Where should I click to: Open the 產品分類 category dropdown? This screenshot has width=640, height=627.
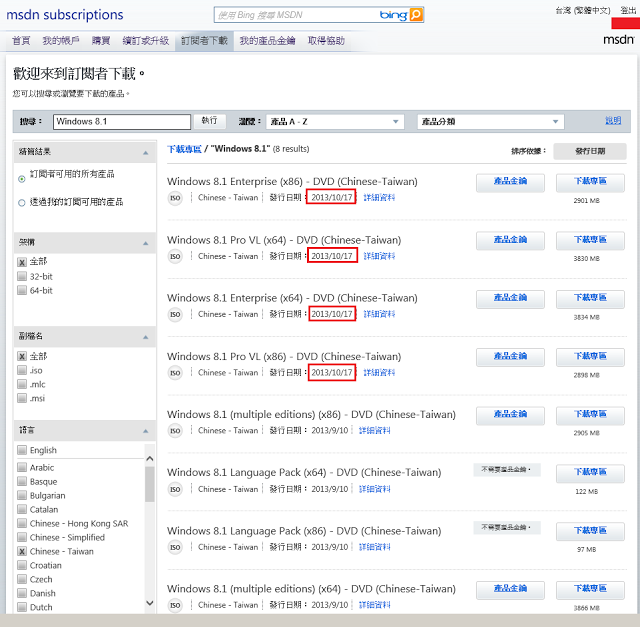point(491,122)
